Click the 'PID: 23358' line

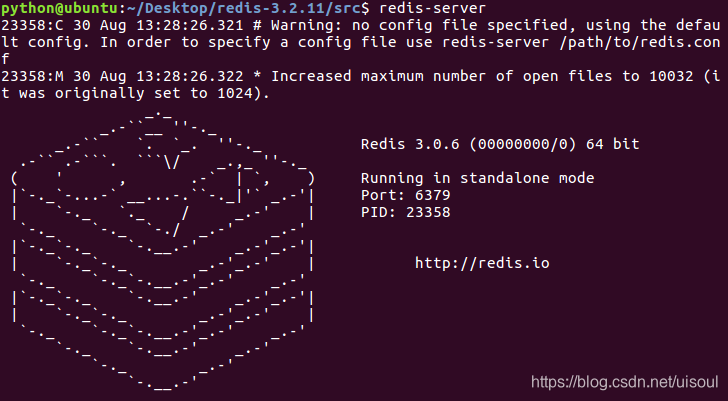405,212
